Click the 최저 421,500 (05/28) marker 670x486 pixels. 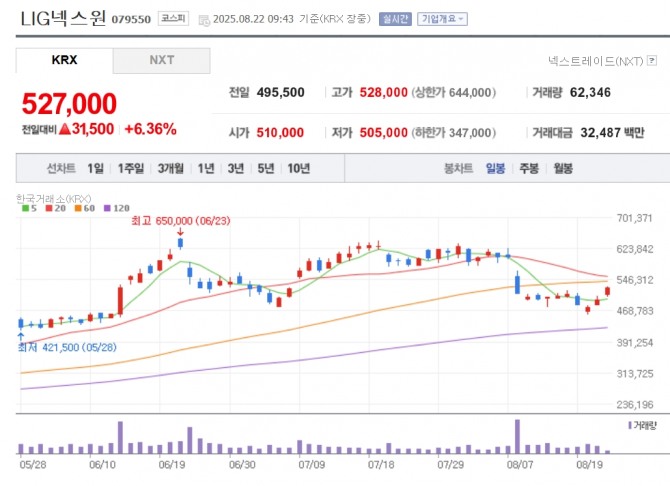pos(67,347)
